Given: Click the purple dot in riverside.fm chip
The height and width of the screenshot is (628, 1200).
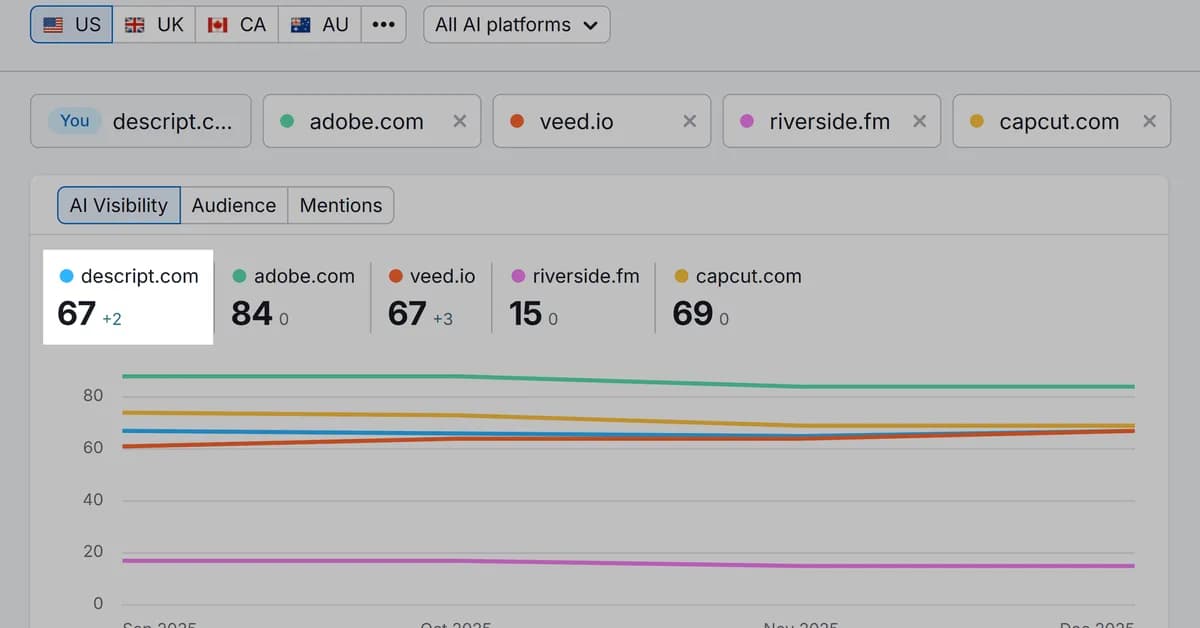Looking at the screenshot, I should pos(747,121).
